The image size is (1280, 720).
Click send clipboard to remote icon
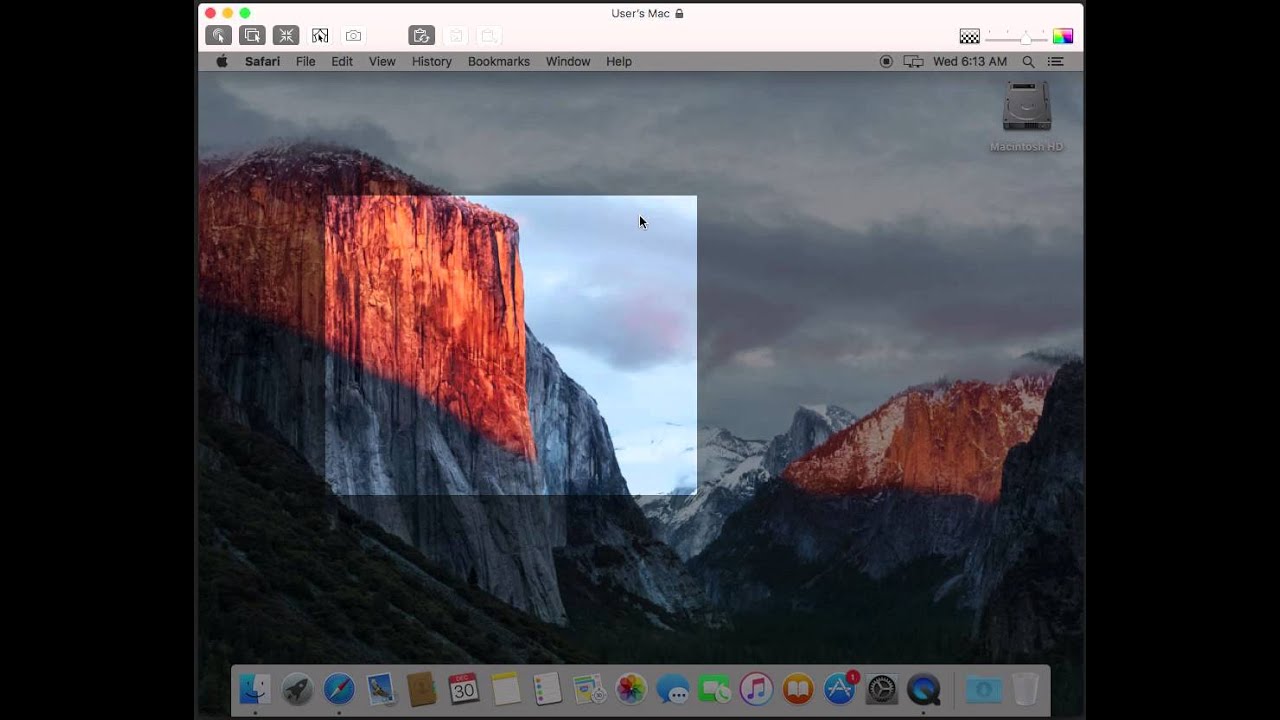tap(489, 36)
